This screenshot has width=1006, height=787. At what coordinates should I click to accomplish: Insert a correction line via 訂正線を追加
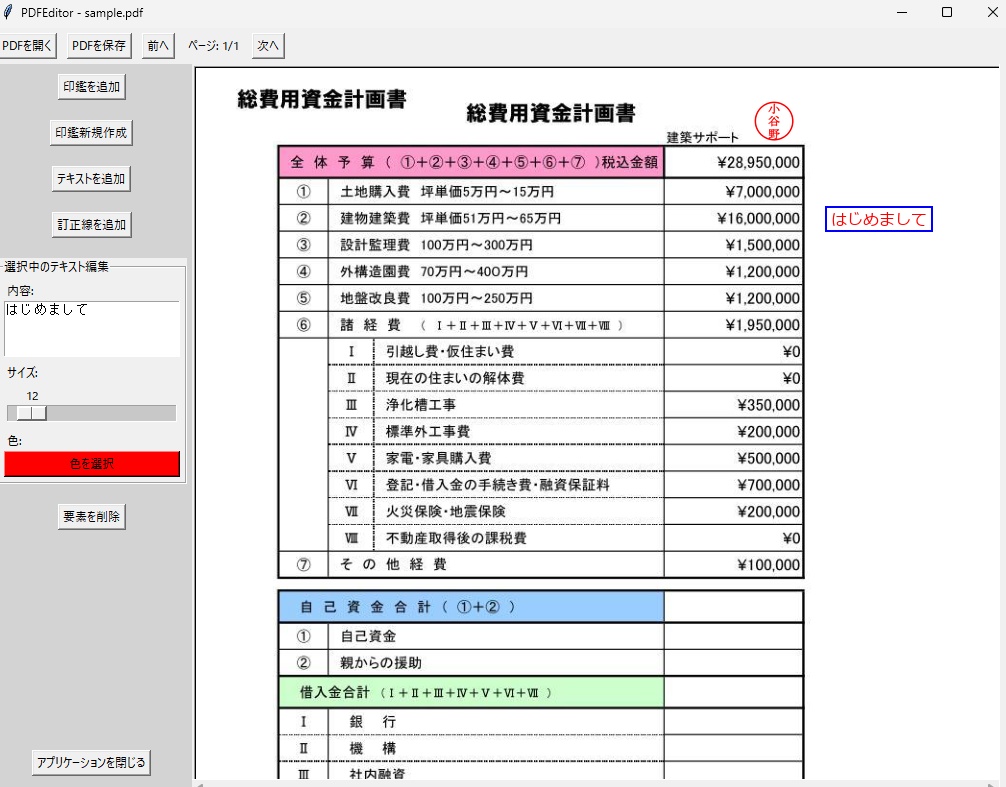pyautogui.click(x=91, y=224)
